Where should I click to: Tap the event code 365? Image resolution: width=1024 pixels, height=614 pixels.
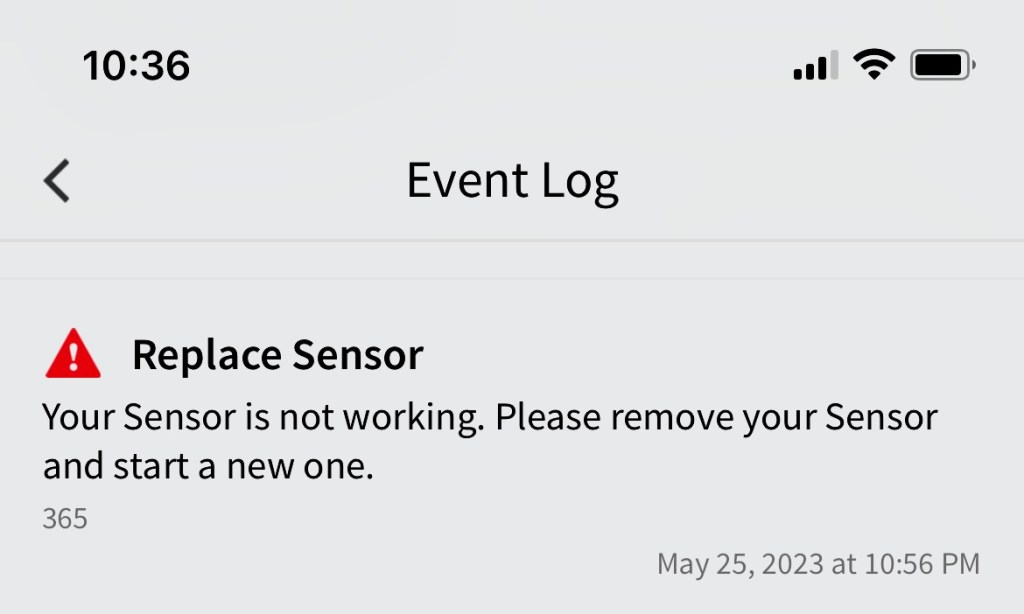coord(65,519)
